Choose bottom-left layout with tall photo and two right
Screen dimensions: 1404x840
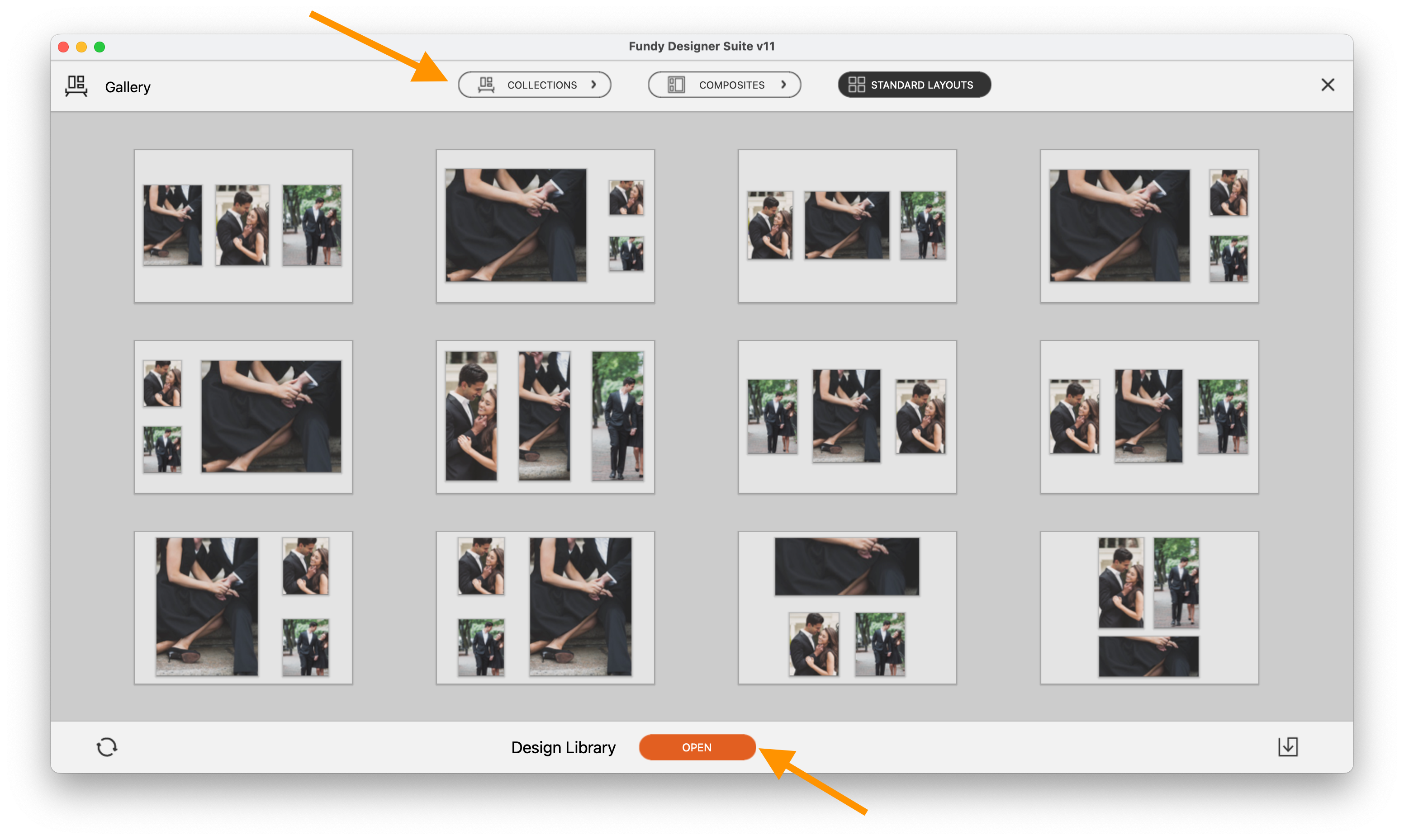(243, 607)
